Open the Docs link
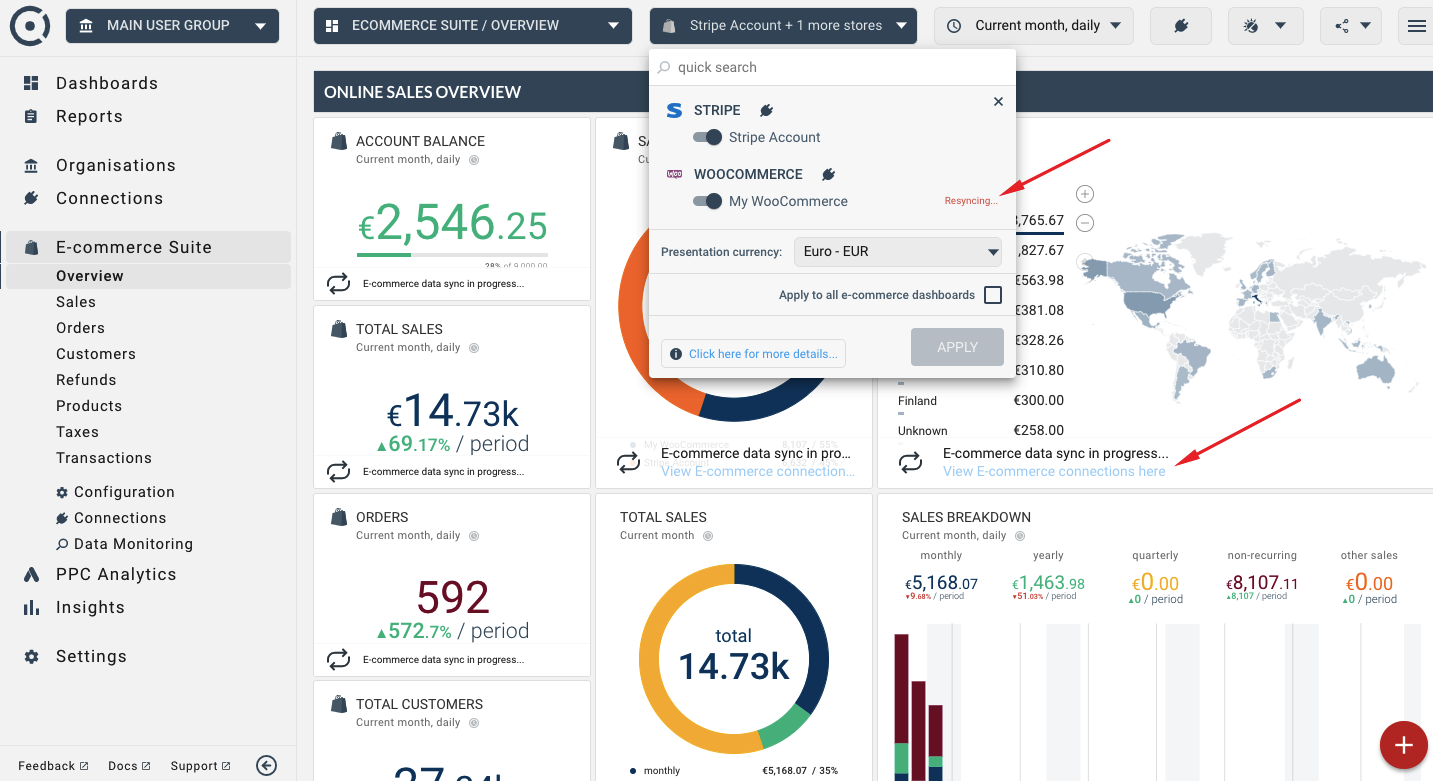This screenshot has width=1433, height=781. click(129, 766)
